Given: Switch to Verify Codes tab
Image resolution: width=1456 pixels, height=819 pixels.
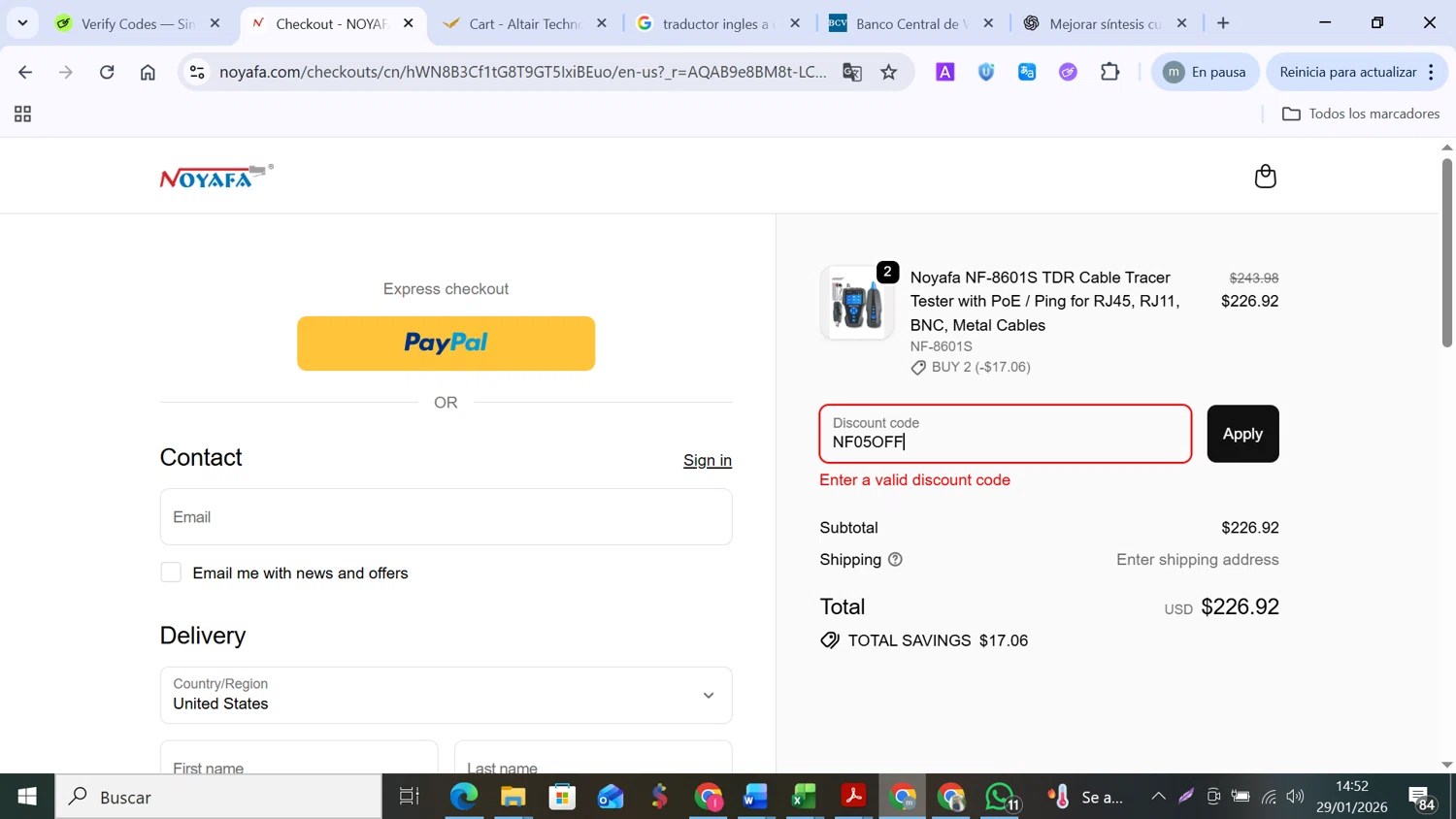Looking at the screenshot, I should click(139, 23).
